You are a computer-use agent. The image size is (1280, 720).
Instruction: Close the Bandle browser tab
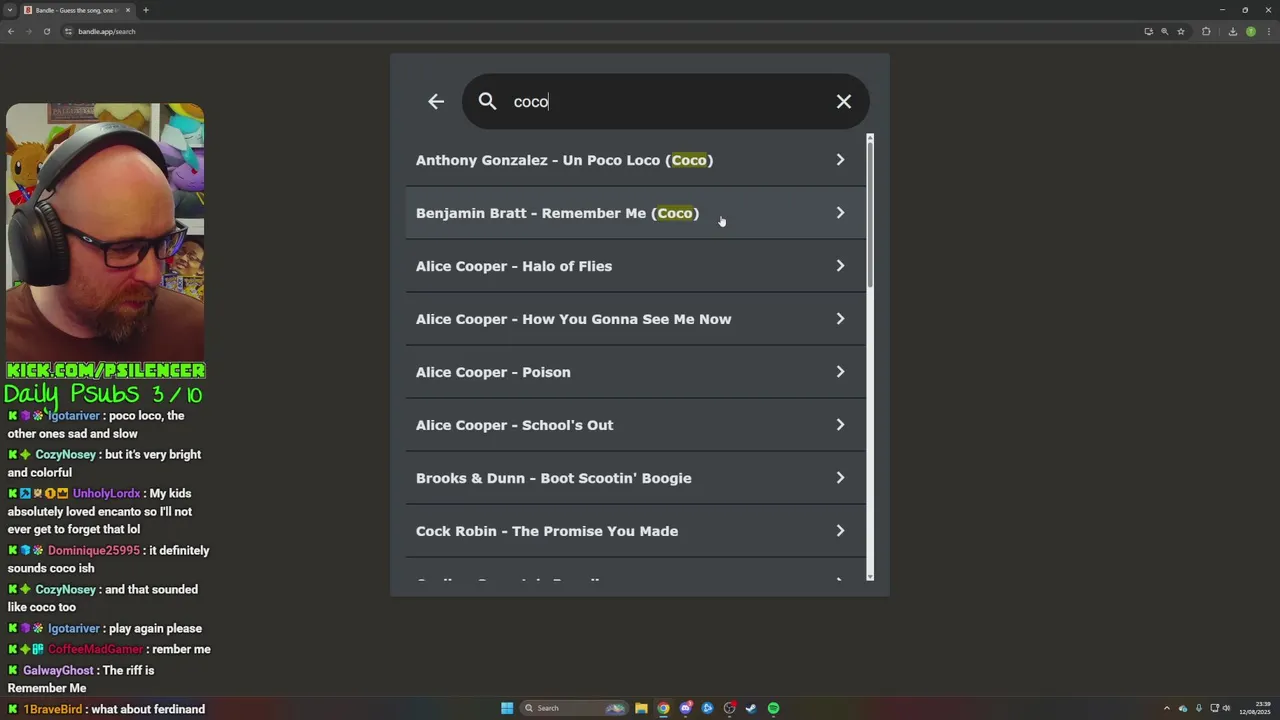pos(127,10)
